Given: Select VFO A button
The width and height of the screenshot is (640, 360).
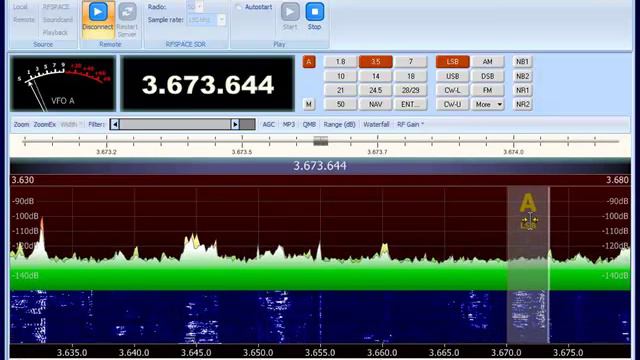Looking at the screenshot, I should point(309,62).
